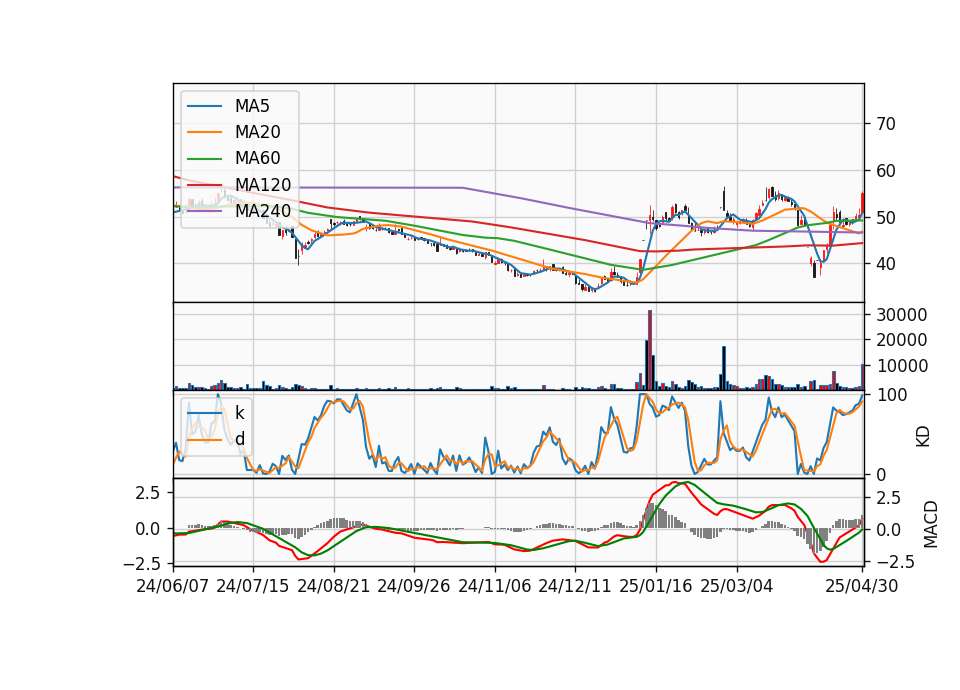Click the 24/06/07 date axis label
Screen dimensions: 960x690
click(x=173, y=586)
